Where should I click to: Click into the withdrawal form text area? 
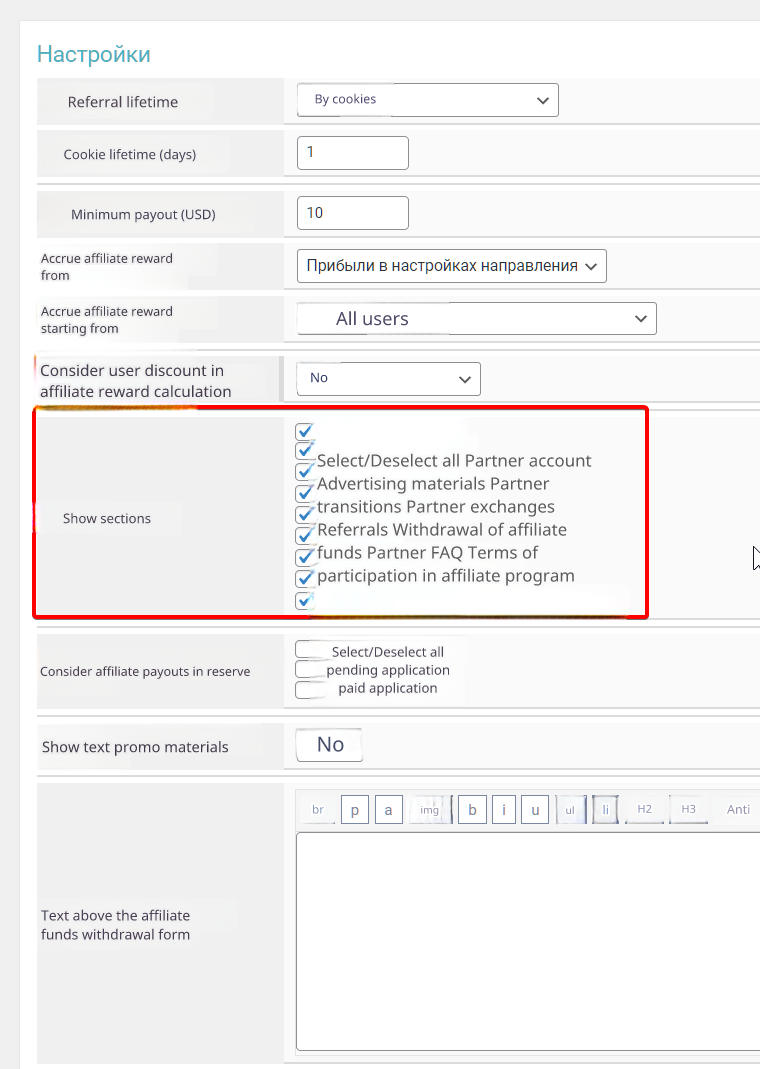(528, 940)
